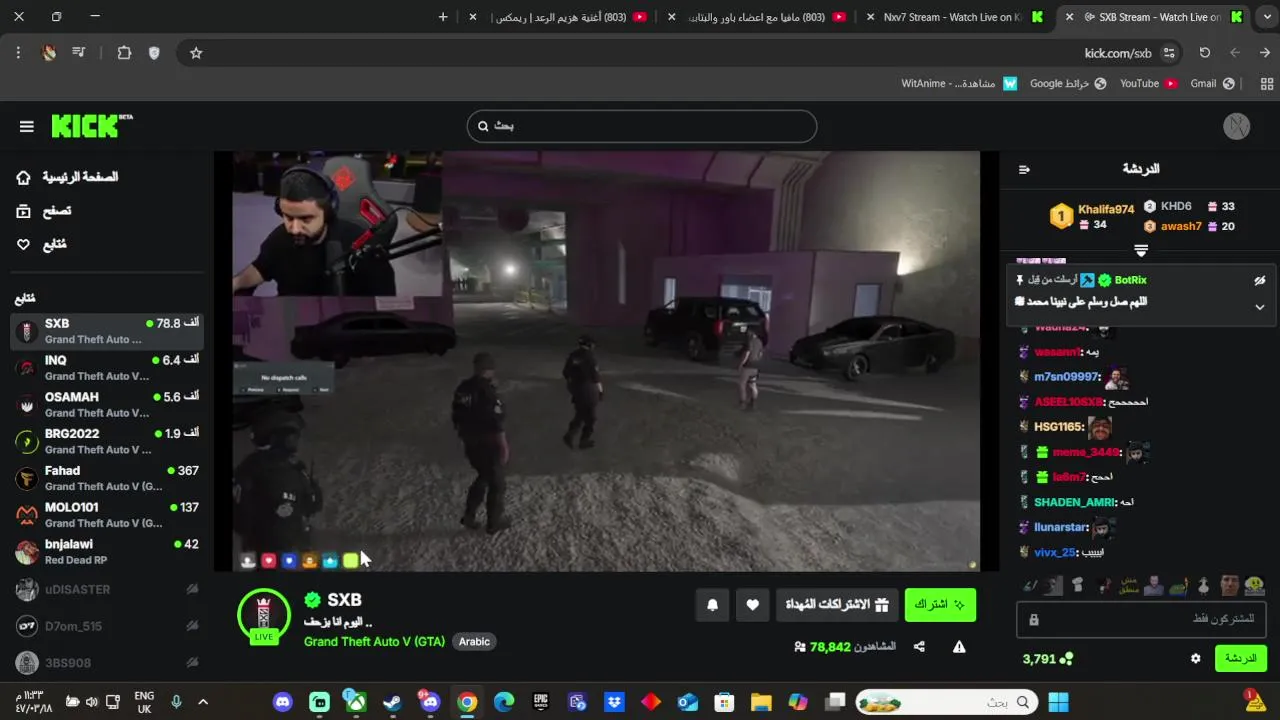1280x720 pixels.
Task: Open offline uDISASTER channel
Action: click(x=107, y=590)
